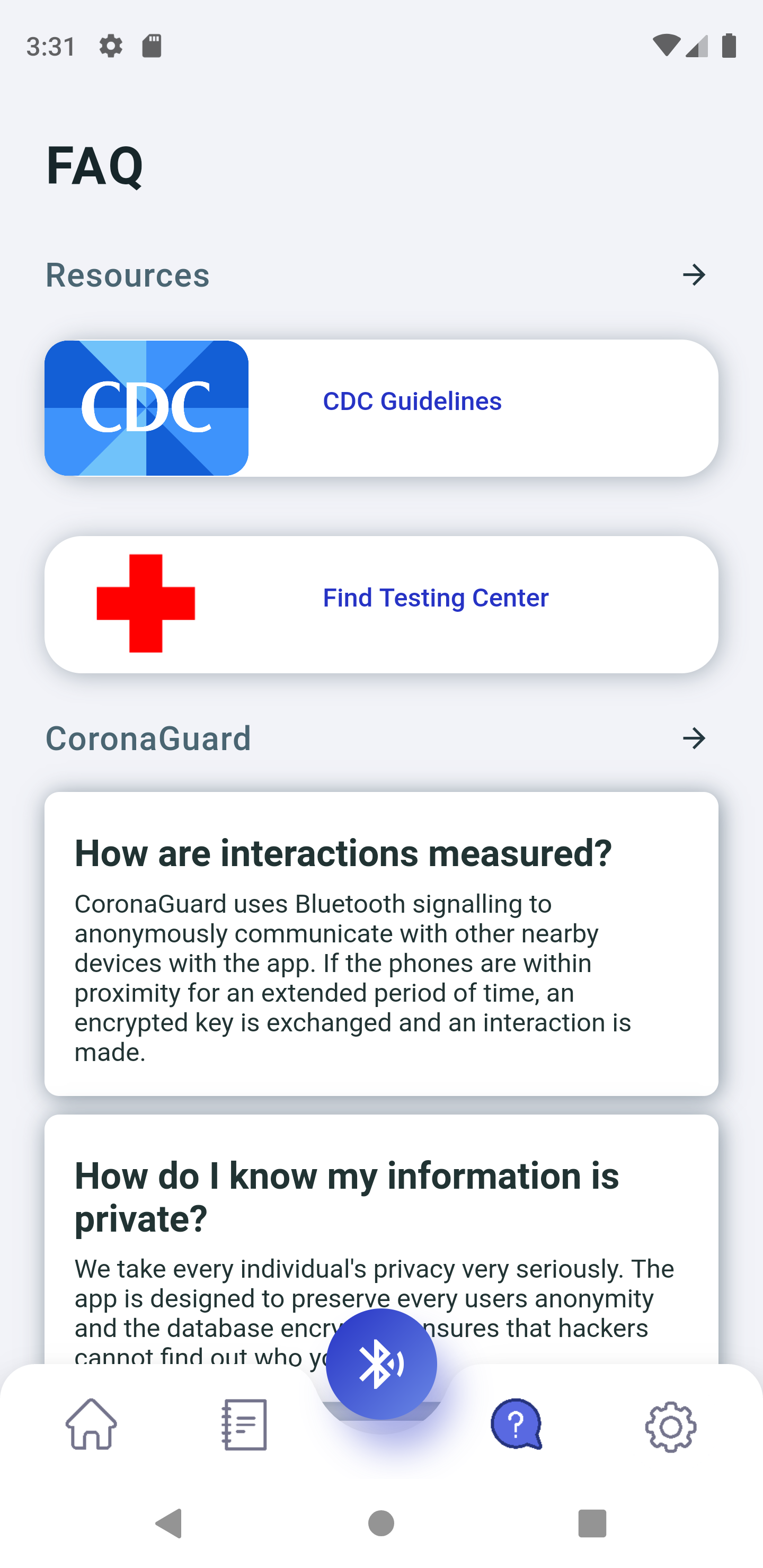Select the Resources section heading
Screen dimensions: 763x1568
click(127, 275)
